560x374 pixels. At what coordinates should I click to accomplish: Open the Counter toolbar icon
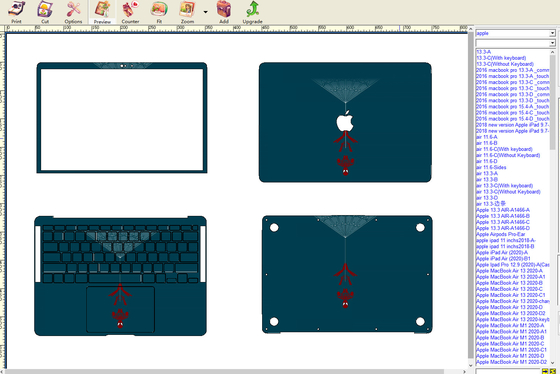pyautogui.click(x=130, y=12)
